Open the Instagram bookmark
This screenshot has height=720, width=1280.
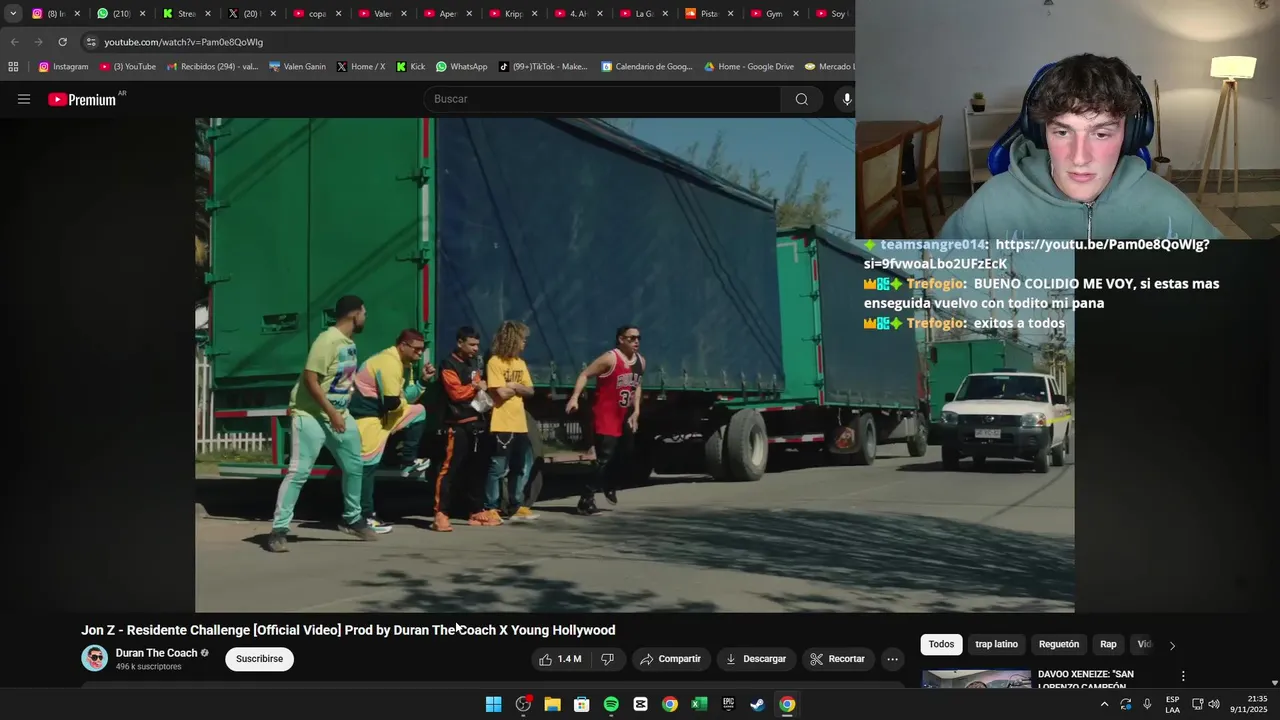click(x=63, y=67)
